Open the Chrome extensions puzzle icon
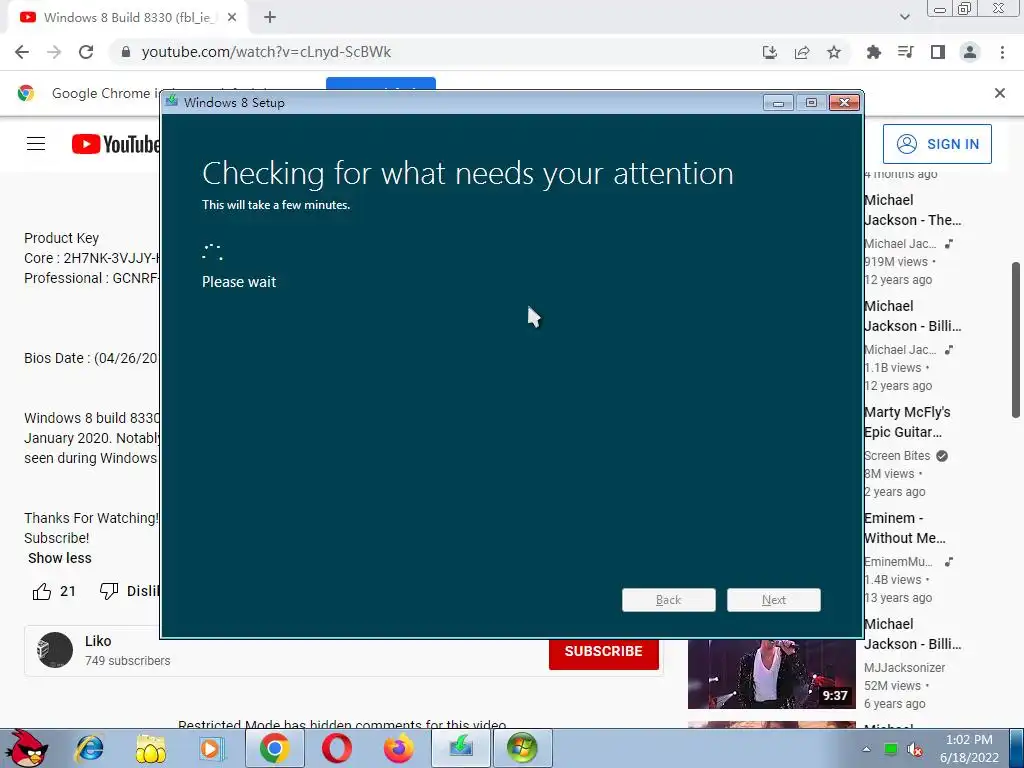 [x=873, y=52]
